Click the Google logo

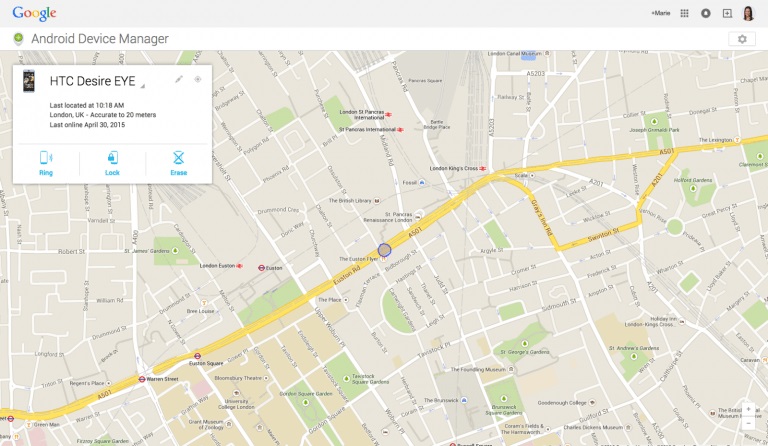pos(34,13)
